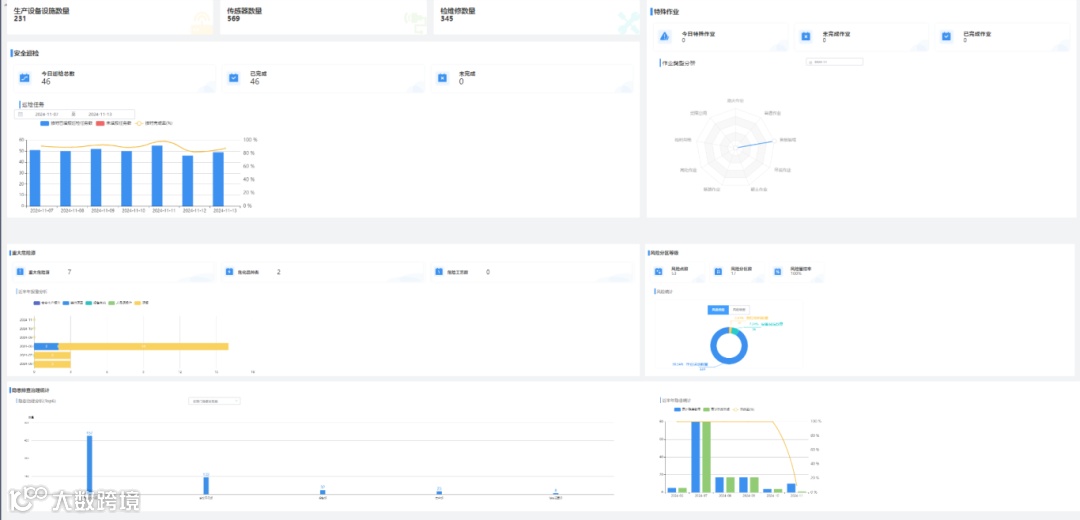Click the faded wrench icon on 检维修数量 card
The image size is (1080, 520).
point(627,21)
